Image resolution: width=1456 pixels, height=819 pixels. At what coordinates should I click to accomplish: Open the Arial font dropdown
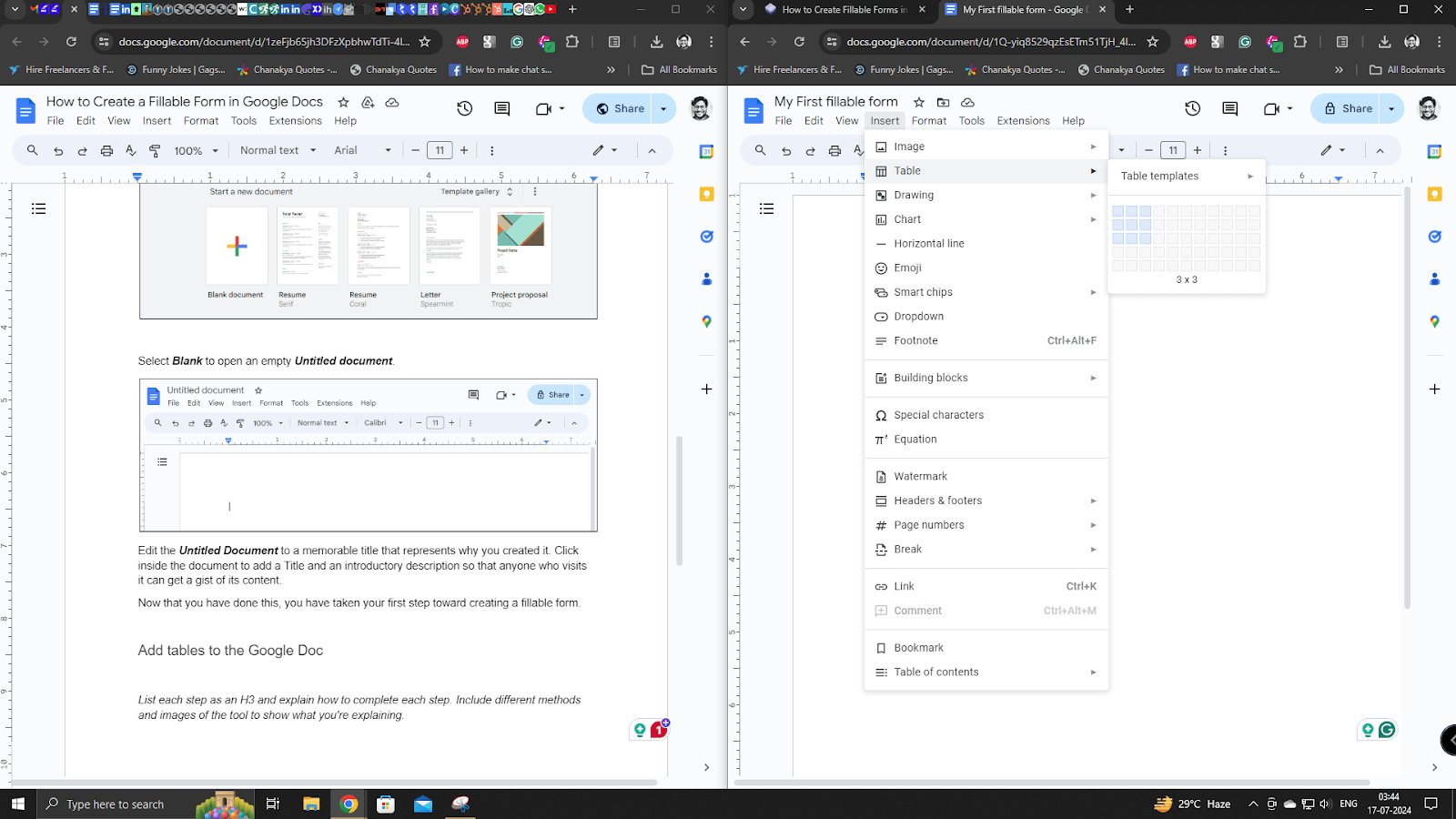coord(362,150)
